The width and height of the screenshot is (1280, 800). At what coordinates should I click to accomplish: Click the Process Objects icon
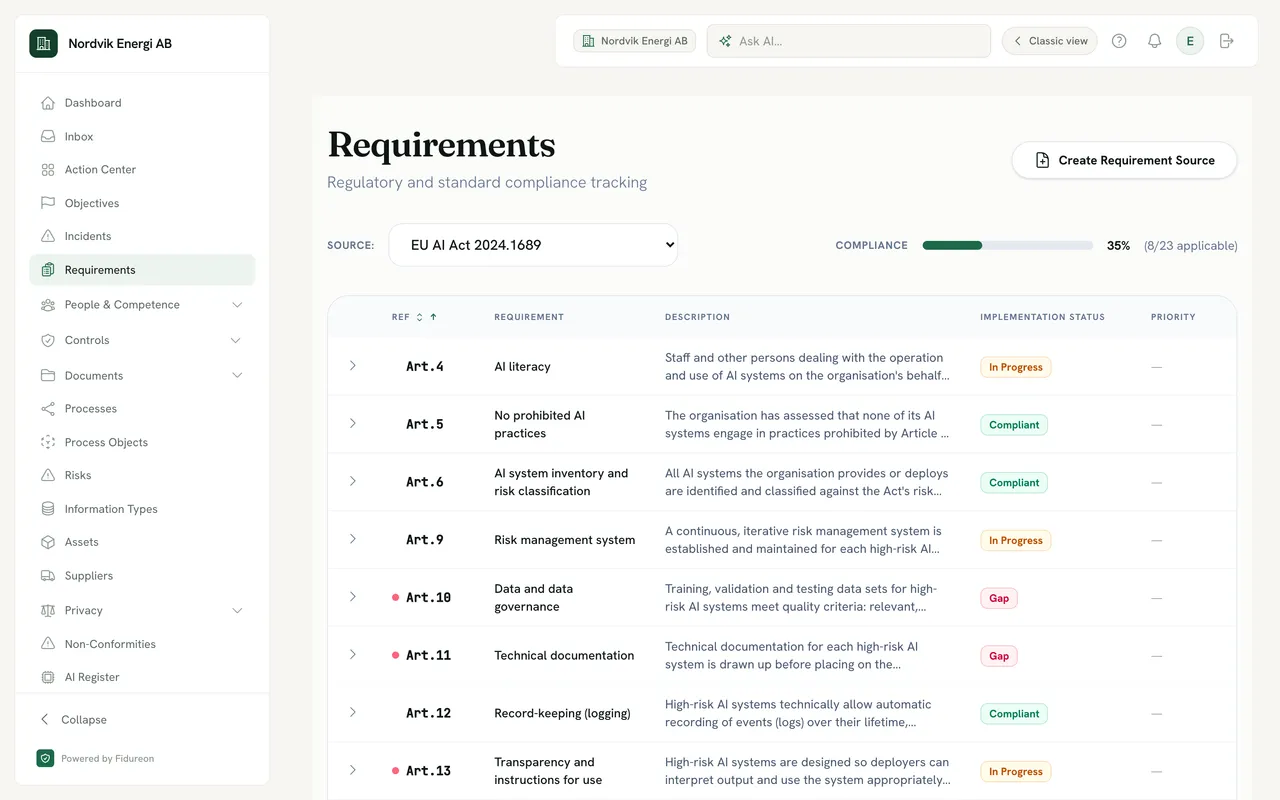coord(48,442)
